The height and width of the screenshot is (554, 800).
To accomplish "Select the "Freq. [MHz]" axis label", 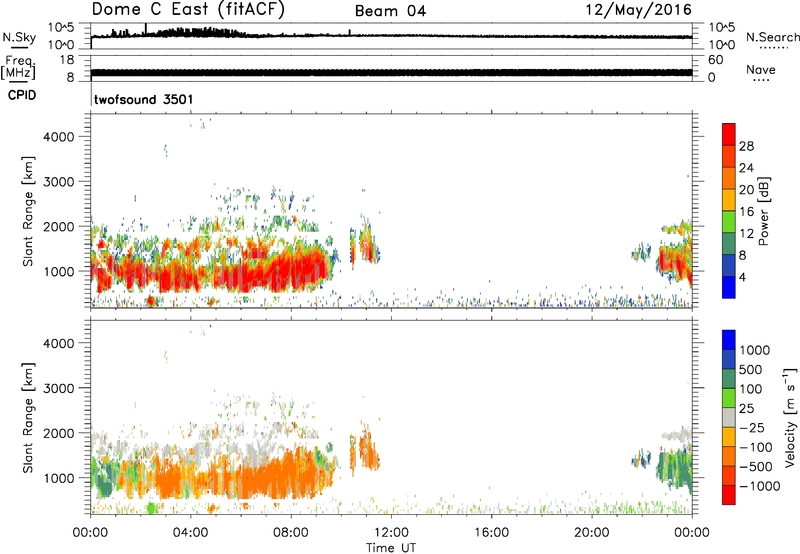I will tap(18, 68).
